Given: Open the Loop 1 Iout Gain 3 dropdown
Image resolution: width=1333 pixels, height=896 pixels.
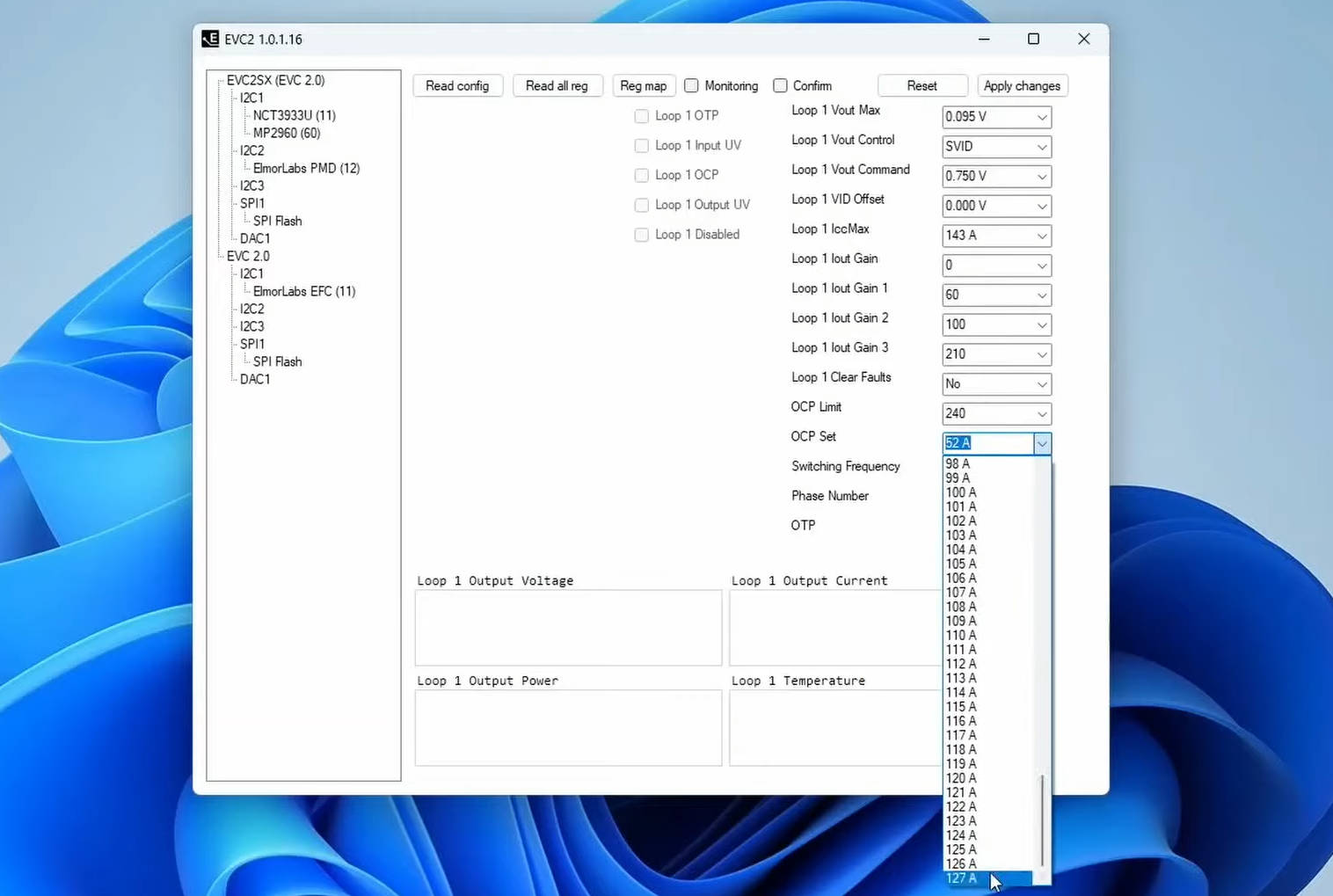Looking at the screenshot, I should [996, 353].
